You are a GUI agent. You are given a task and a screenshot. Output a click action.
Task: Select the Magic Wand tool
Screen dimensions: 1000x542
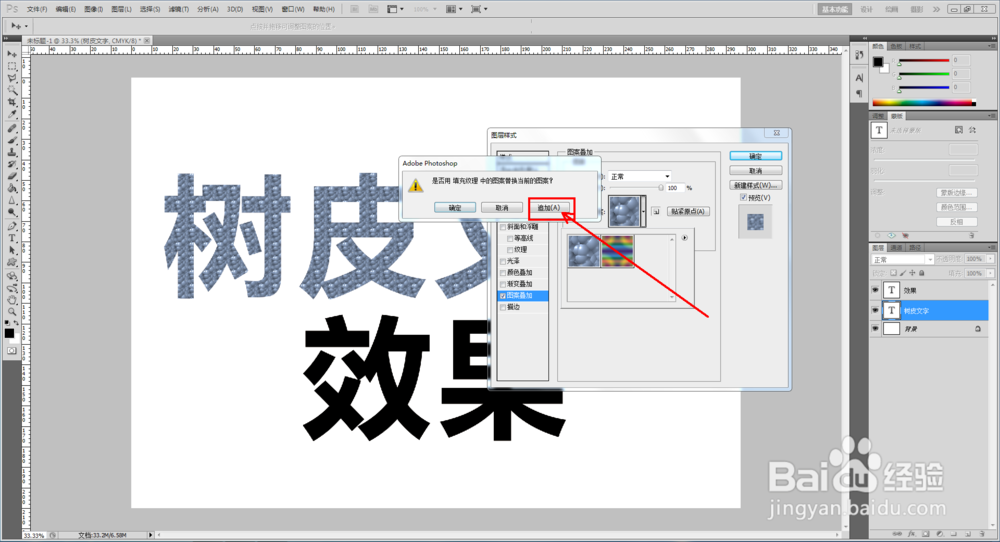(x=11, y=91)
